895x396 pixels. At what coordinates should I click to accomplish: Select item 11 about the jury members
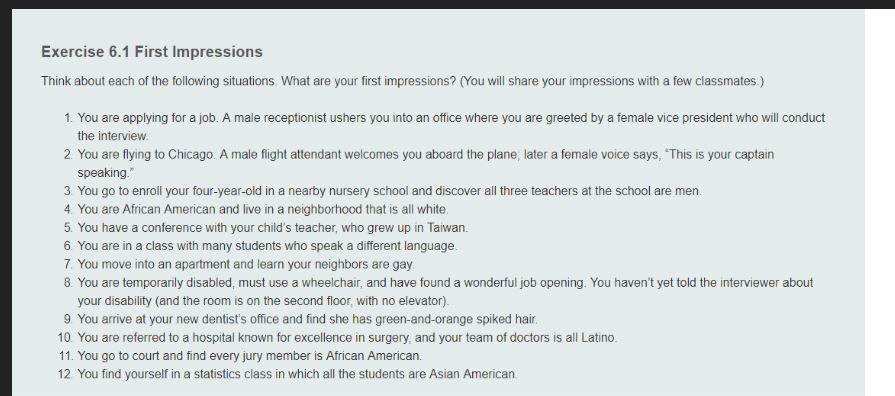[x=240, y=355]
